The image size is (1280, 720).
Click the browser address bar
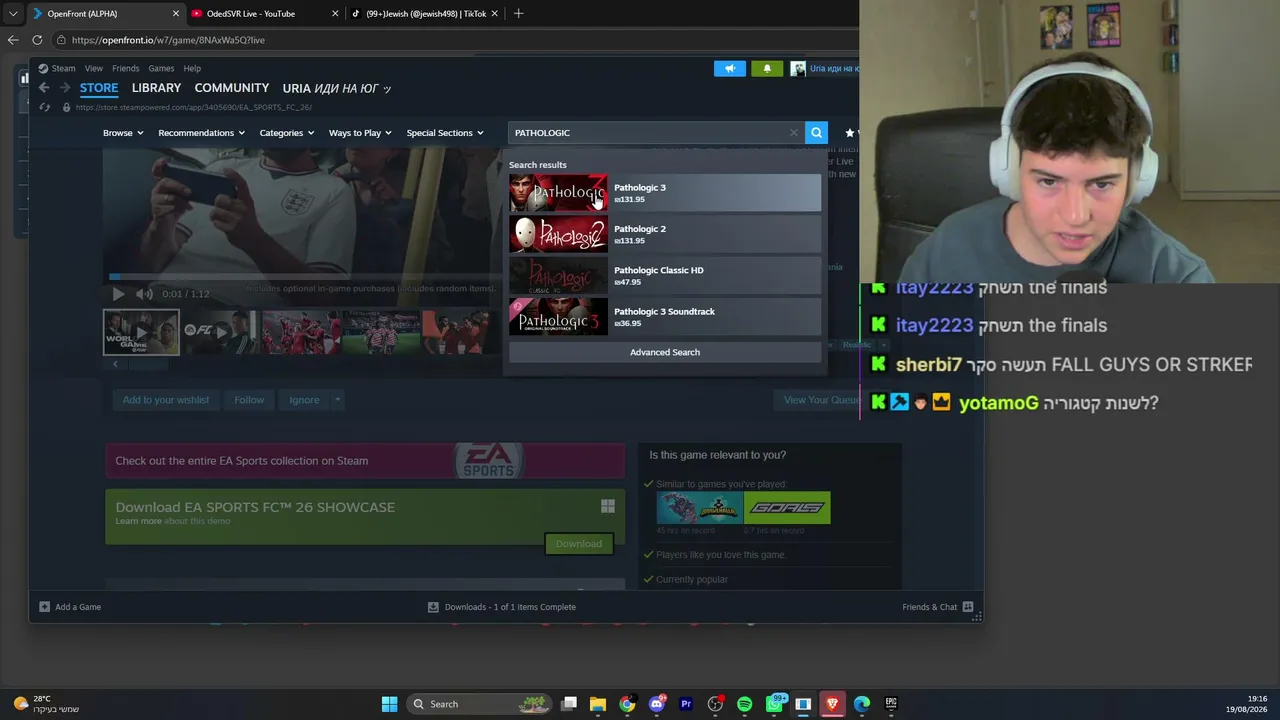(450, 40)
